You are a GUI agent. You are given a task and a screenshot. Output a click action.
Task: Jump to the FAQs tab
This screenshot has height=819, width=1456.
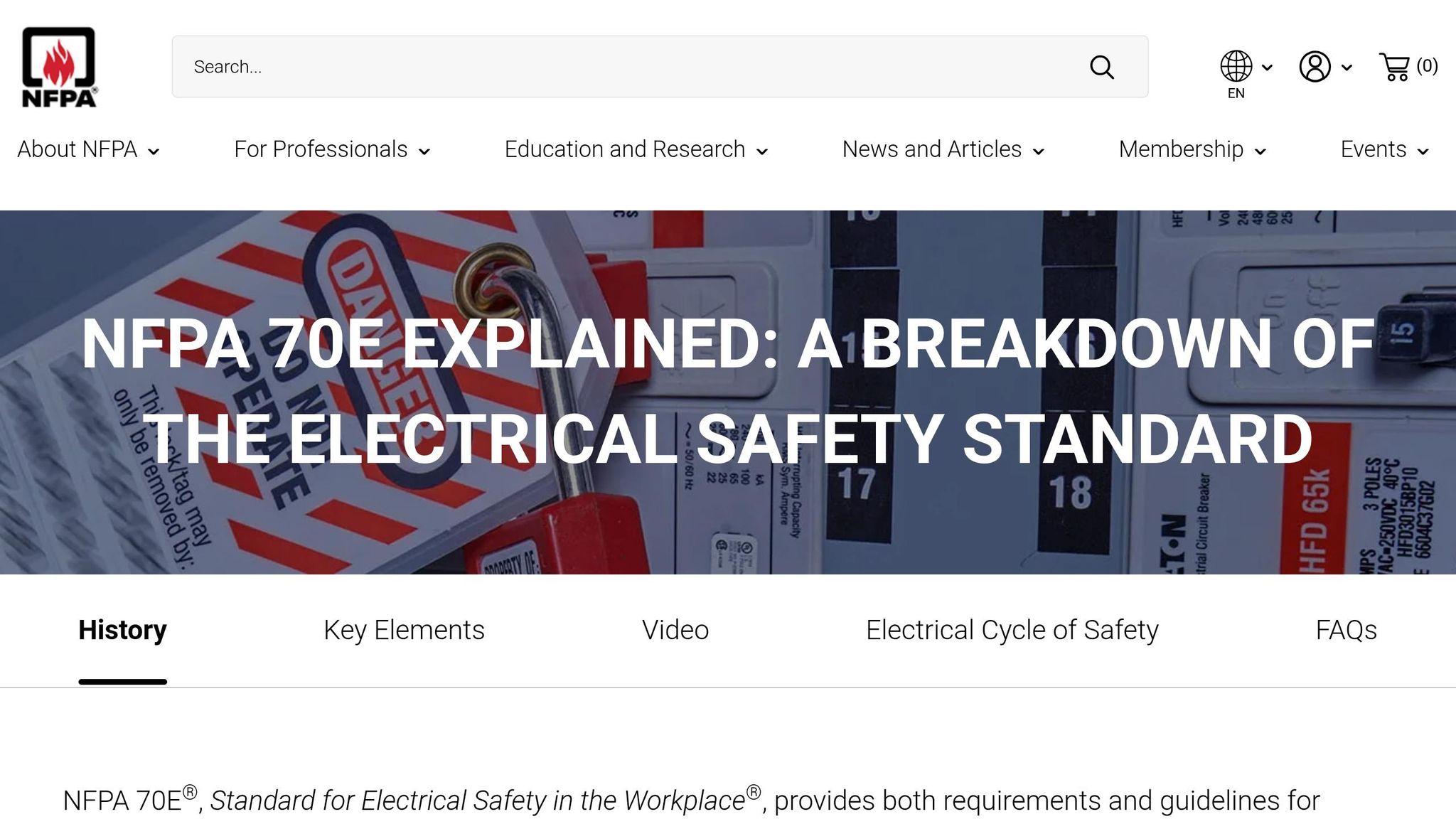(x=1346, y=630)
